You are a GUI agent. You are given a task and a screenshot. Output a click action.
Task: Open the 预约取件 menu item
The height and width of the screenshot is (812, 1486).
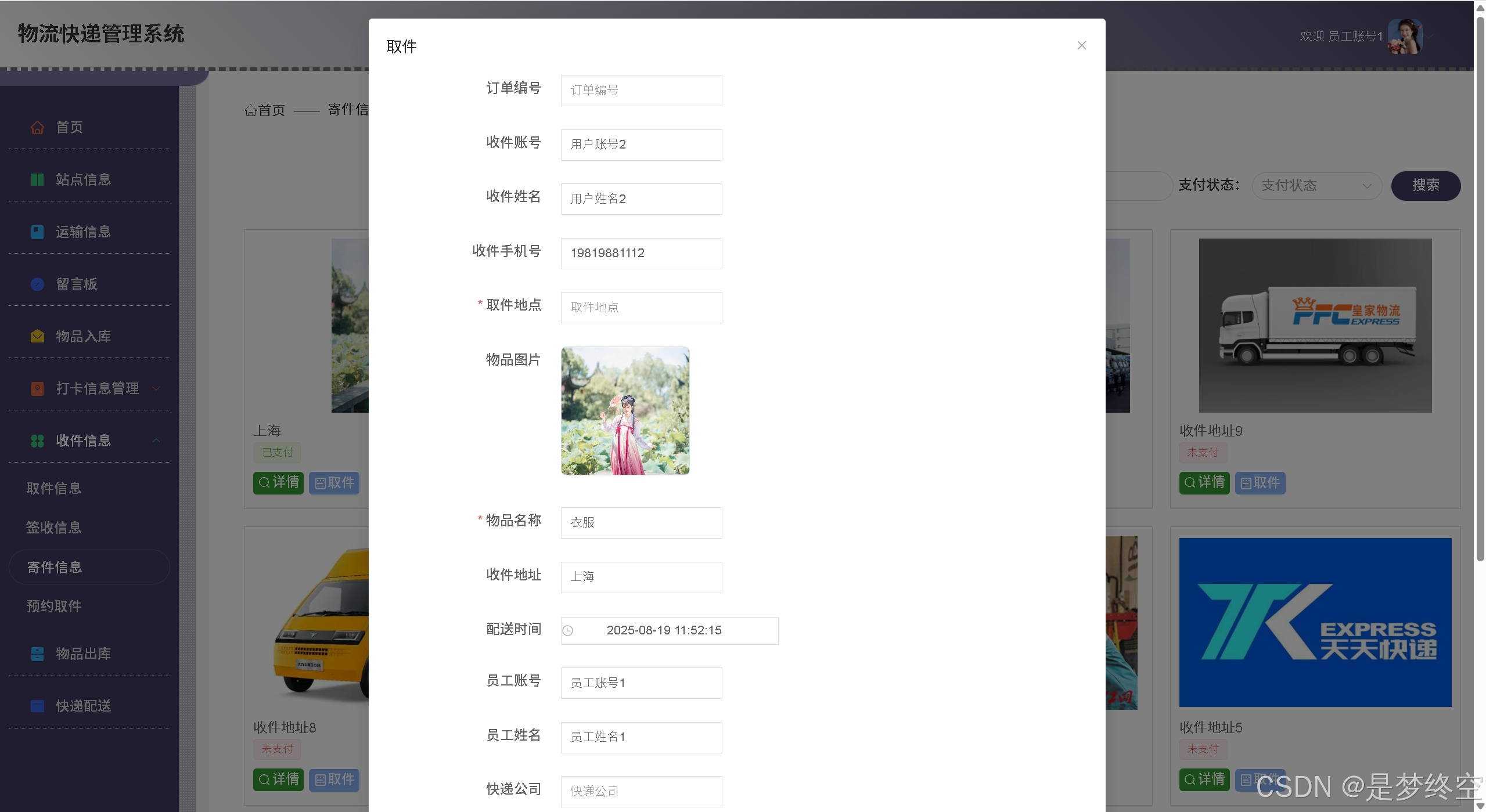click(53, 606)
